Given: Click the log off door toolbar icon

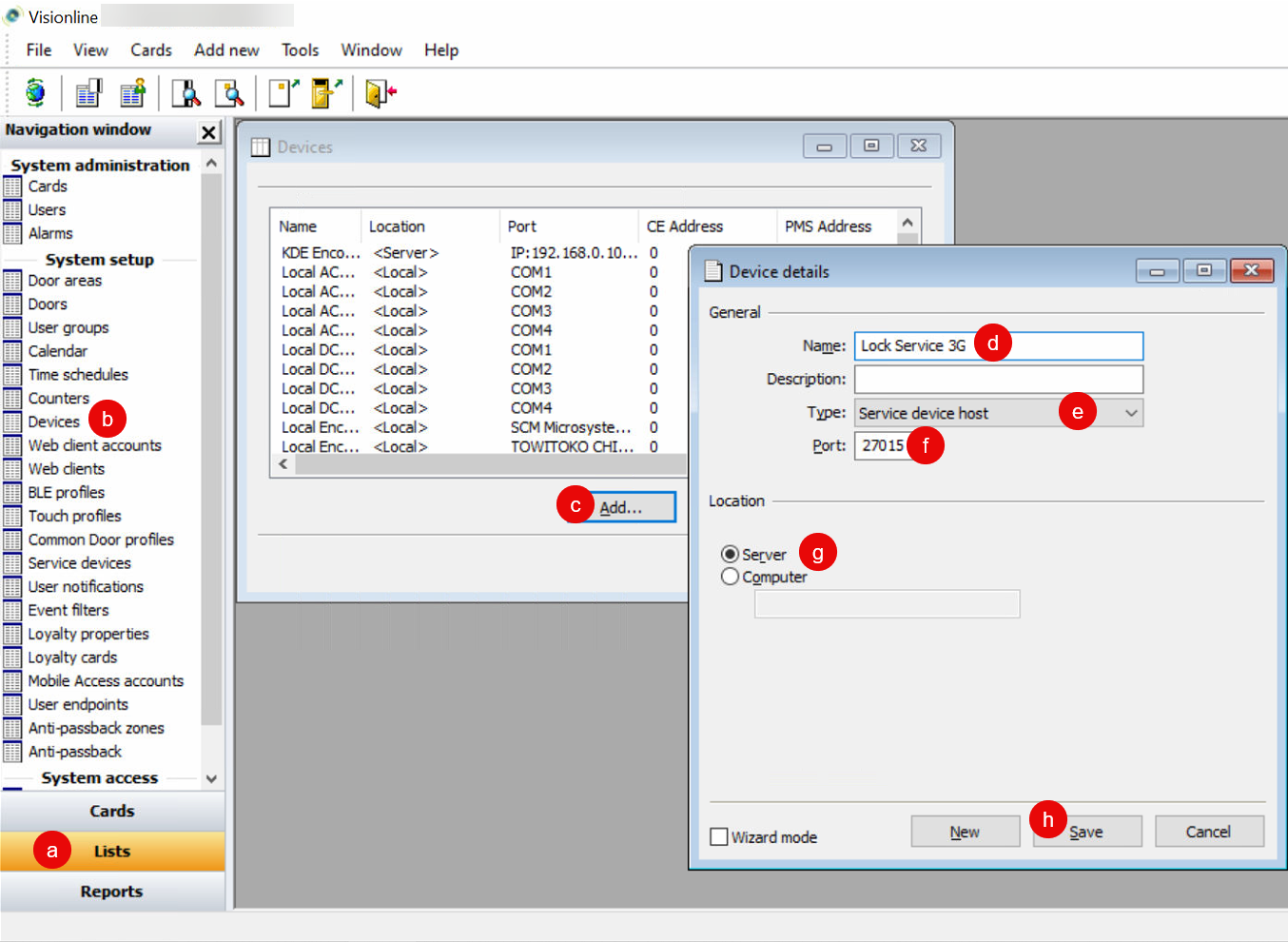Looking at the screenshot, I should coord(378,92).
